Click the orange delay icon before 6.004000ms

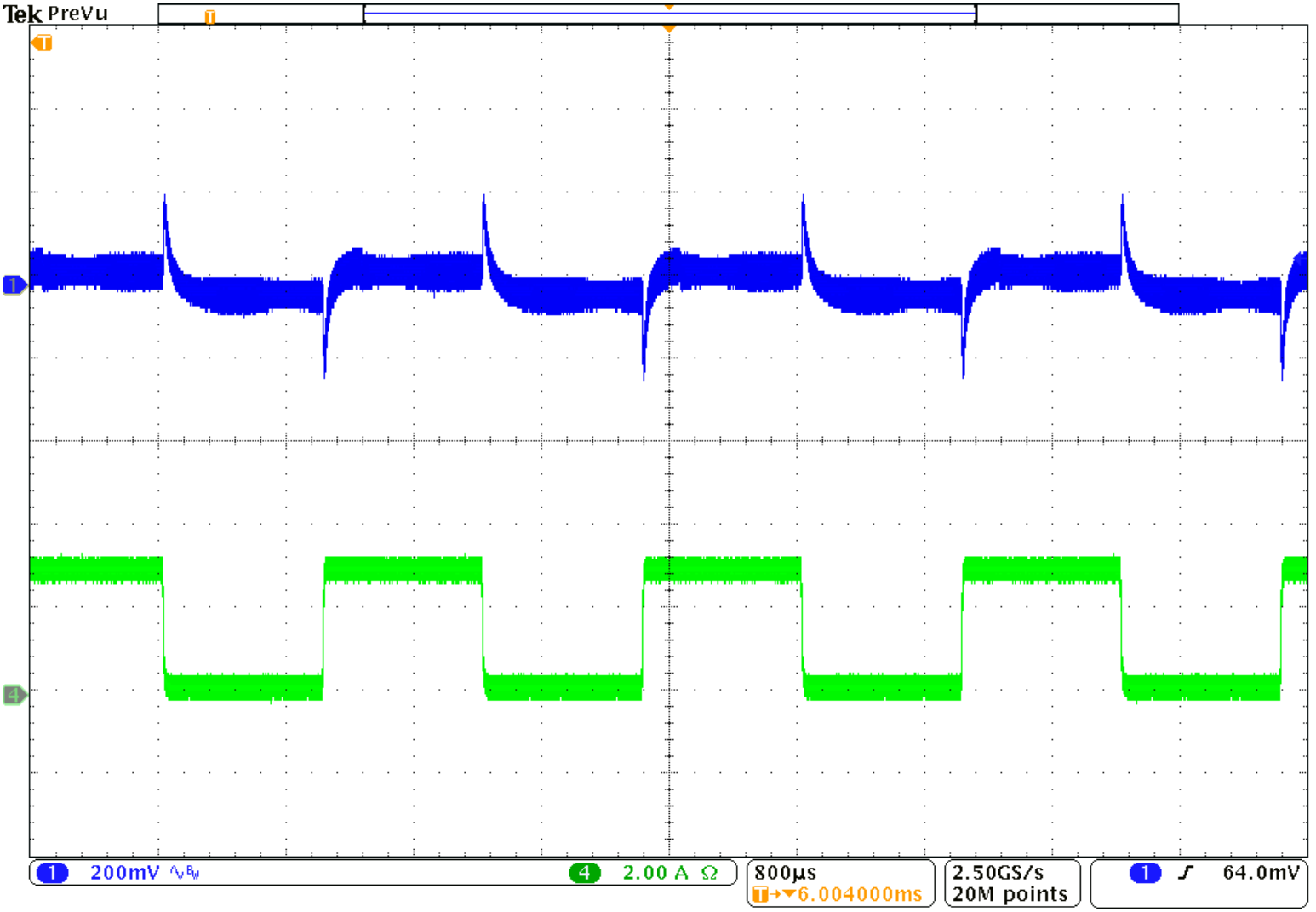click(x=774, y=894)
